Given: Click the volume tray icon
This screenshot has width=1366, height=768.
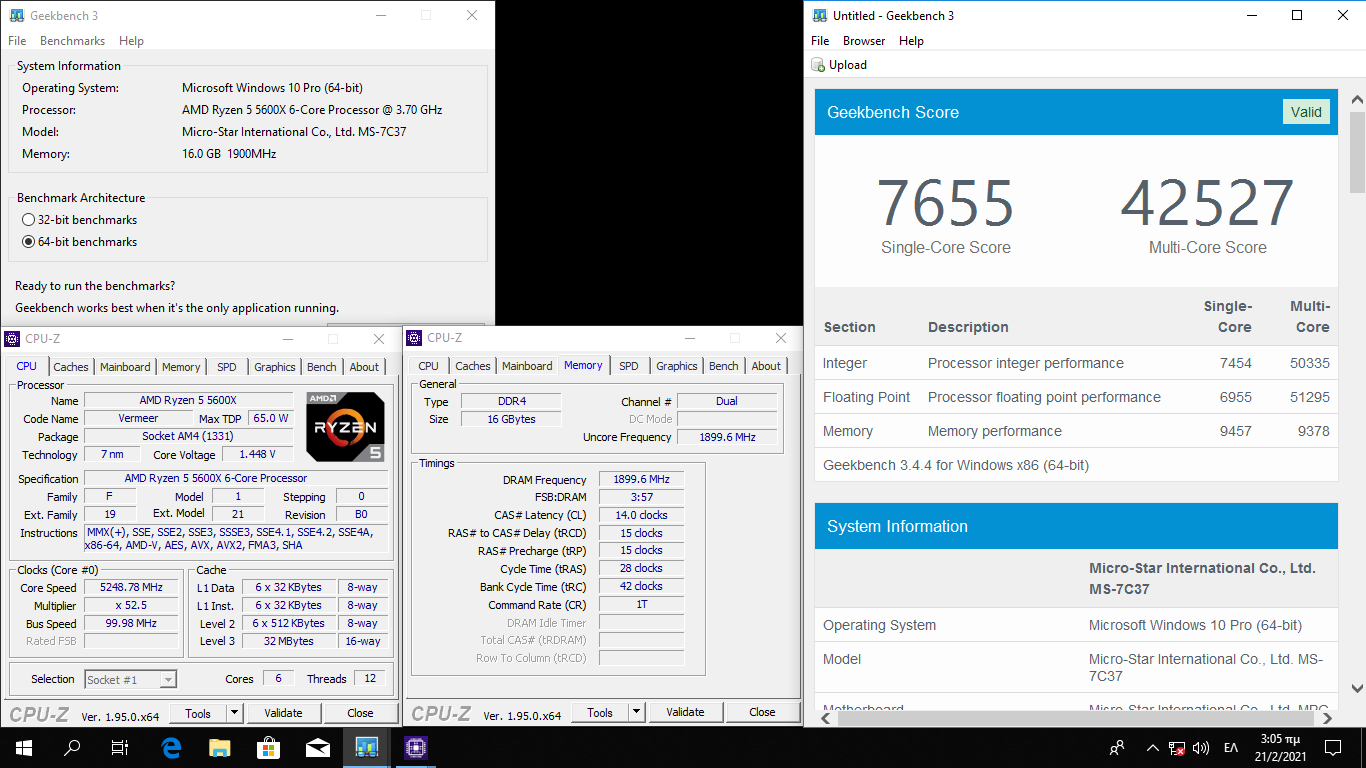Looking at the screenshot, I should (1201, 747).
